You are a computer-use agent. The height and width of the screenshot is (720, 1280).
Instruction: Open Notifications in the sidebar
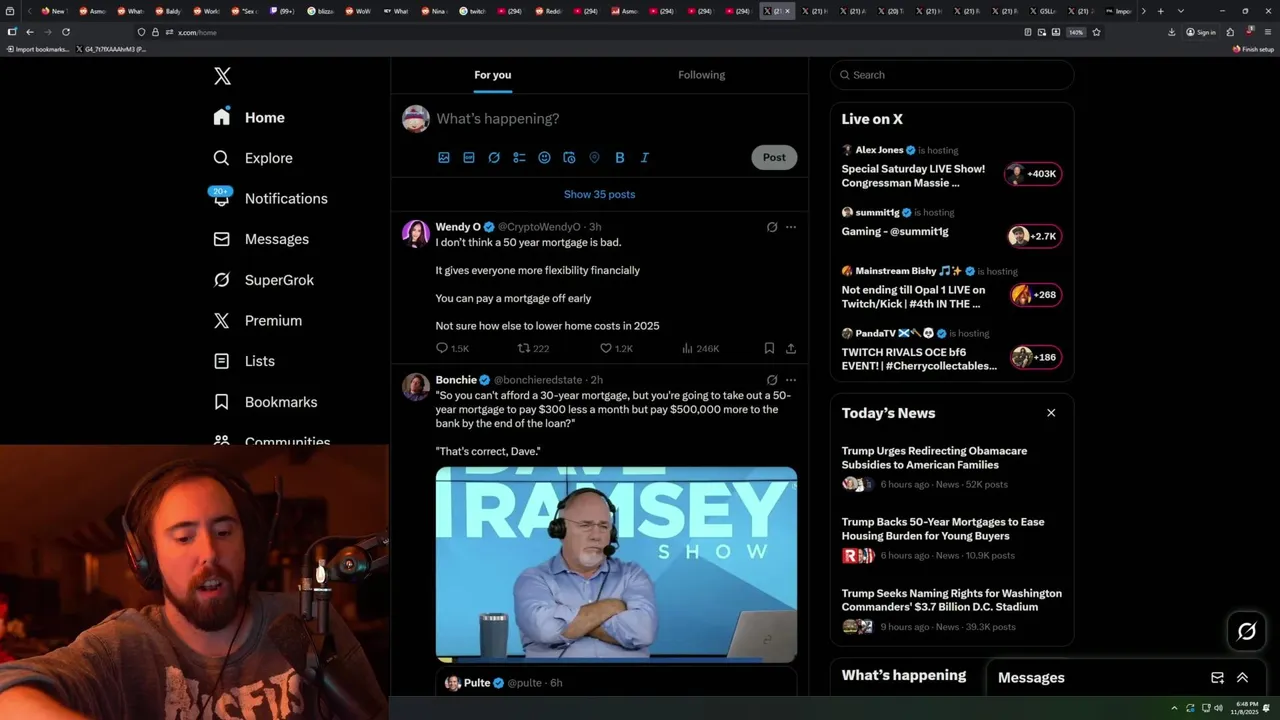point(271,198)
